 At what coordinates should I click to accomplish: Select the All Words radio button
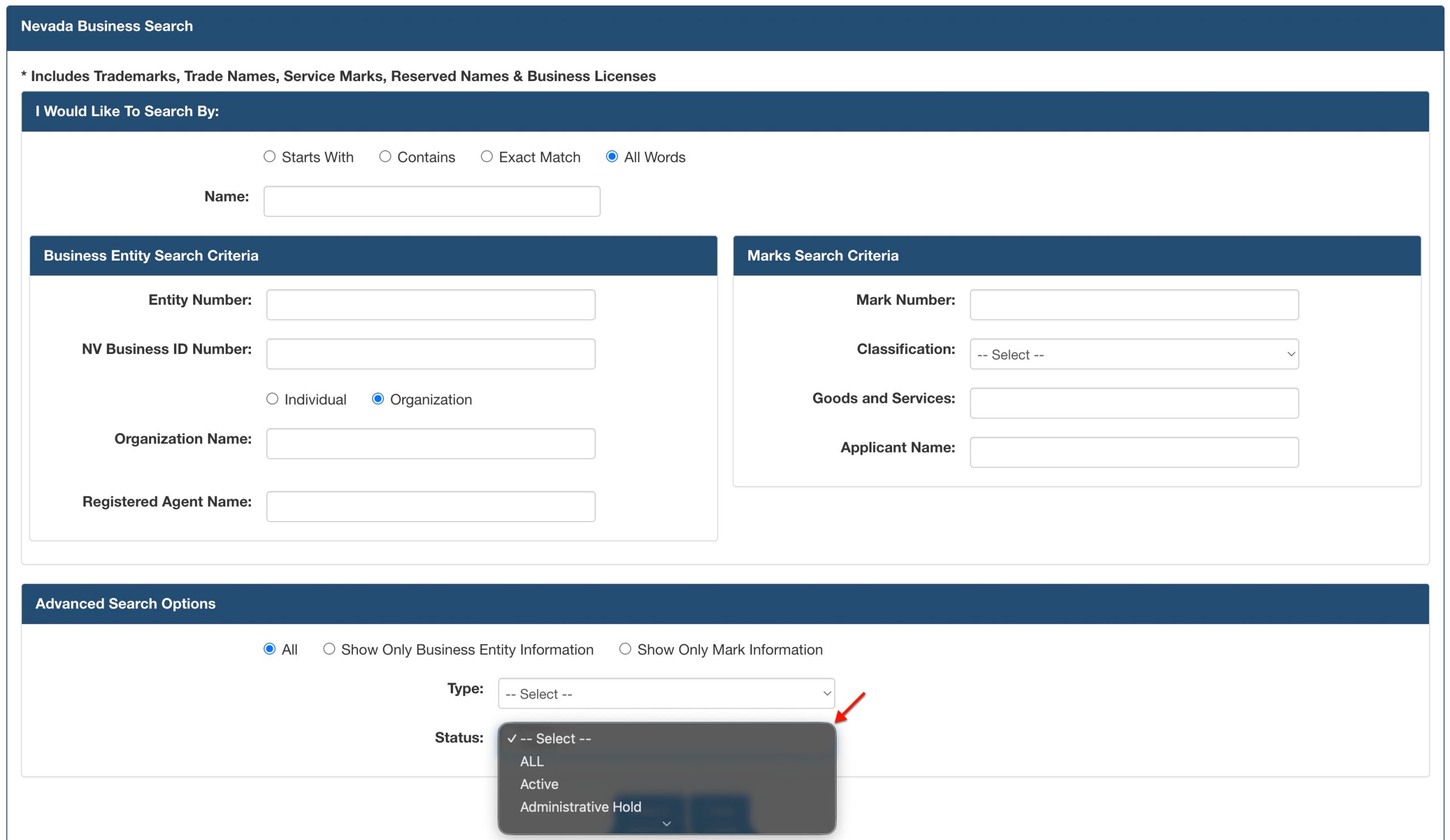(612, 156)
